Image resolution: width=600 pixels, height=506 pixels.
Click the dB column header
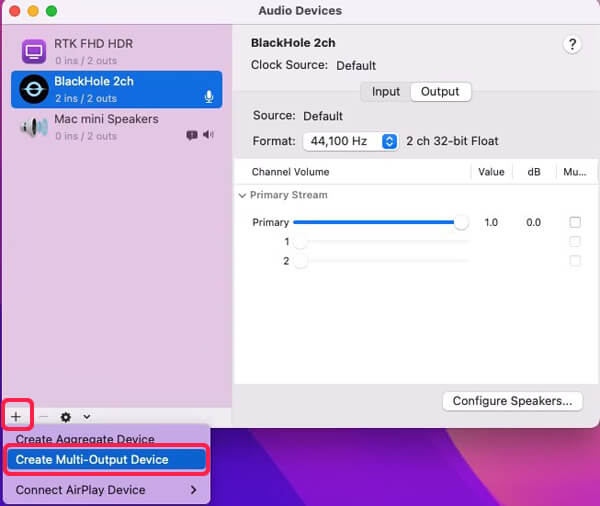click(534, 172)
